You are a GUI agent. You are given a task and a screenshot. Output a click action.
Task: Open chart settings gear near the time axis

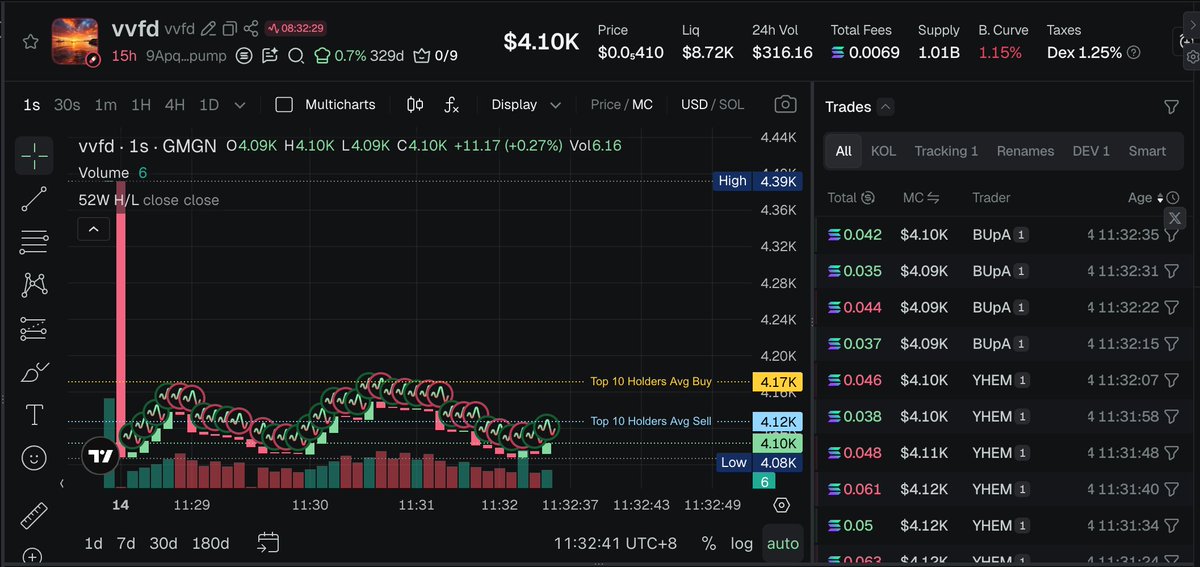(x=782, y=505)
